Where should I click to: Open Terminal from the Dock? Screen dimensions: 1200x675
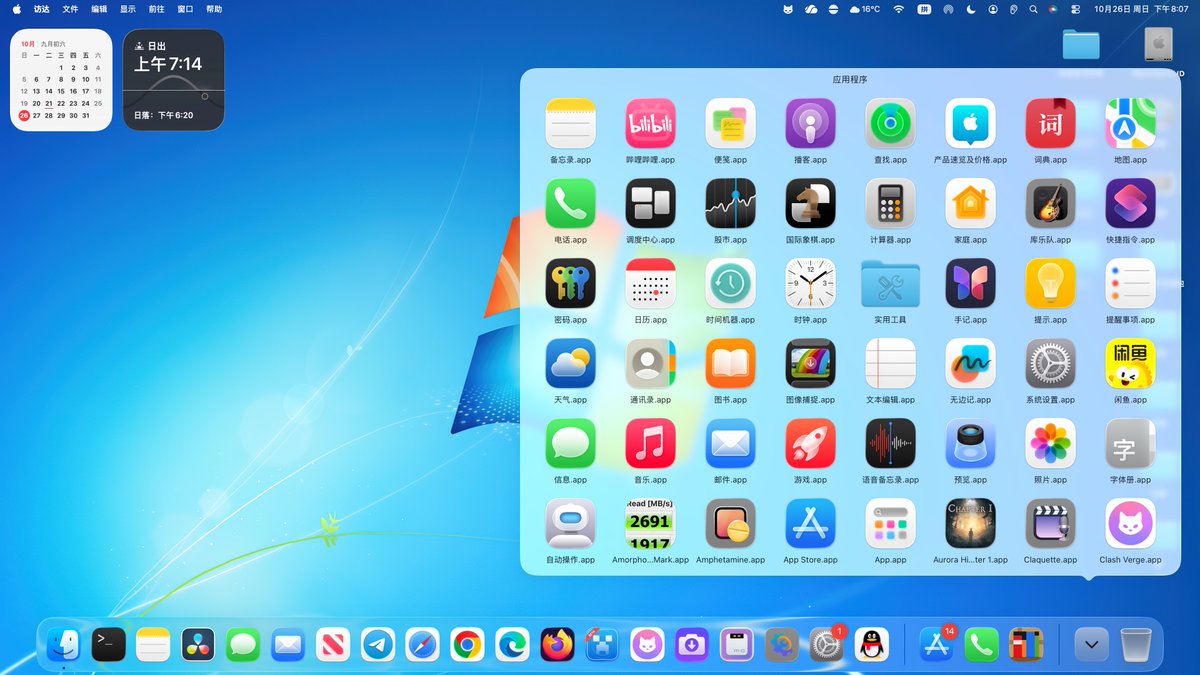(109, 645)
